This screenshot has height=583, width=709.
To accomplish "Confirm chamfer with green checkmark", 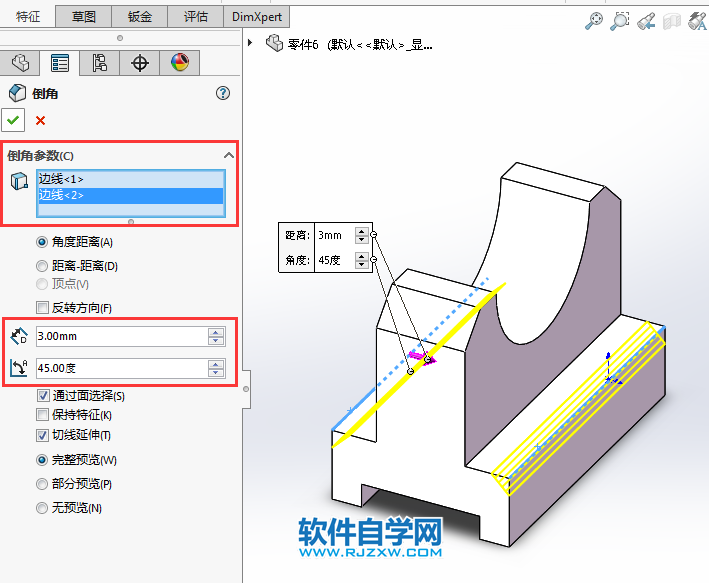I will pyautogui.click(x=13, y=120).
